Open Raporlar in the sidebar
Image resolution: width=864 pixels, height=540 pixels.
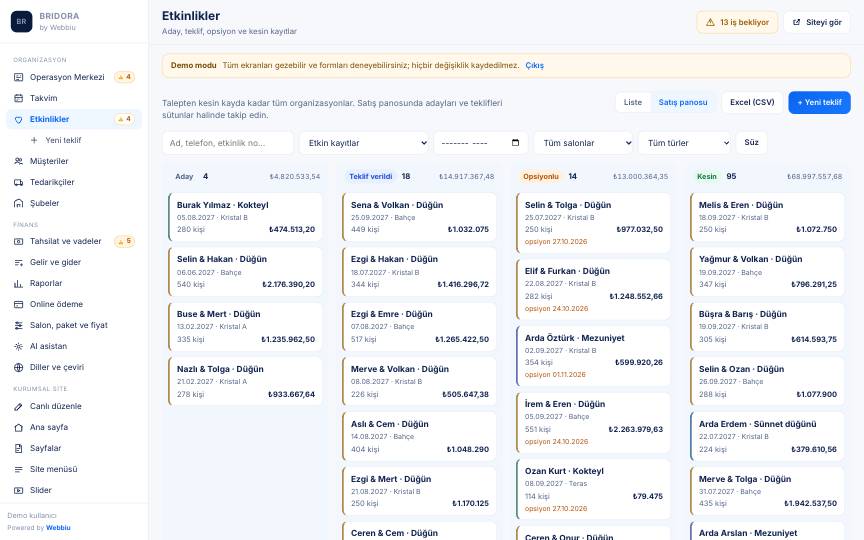pyautogui.click(x=74, y=283)
